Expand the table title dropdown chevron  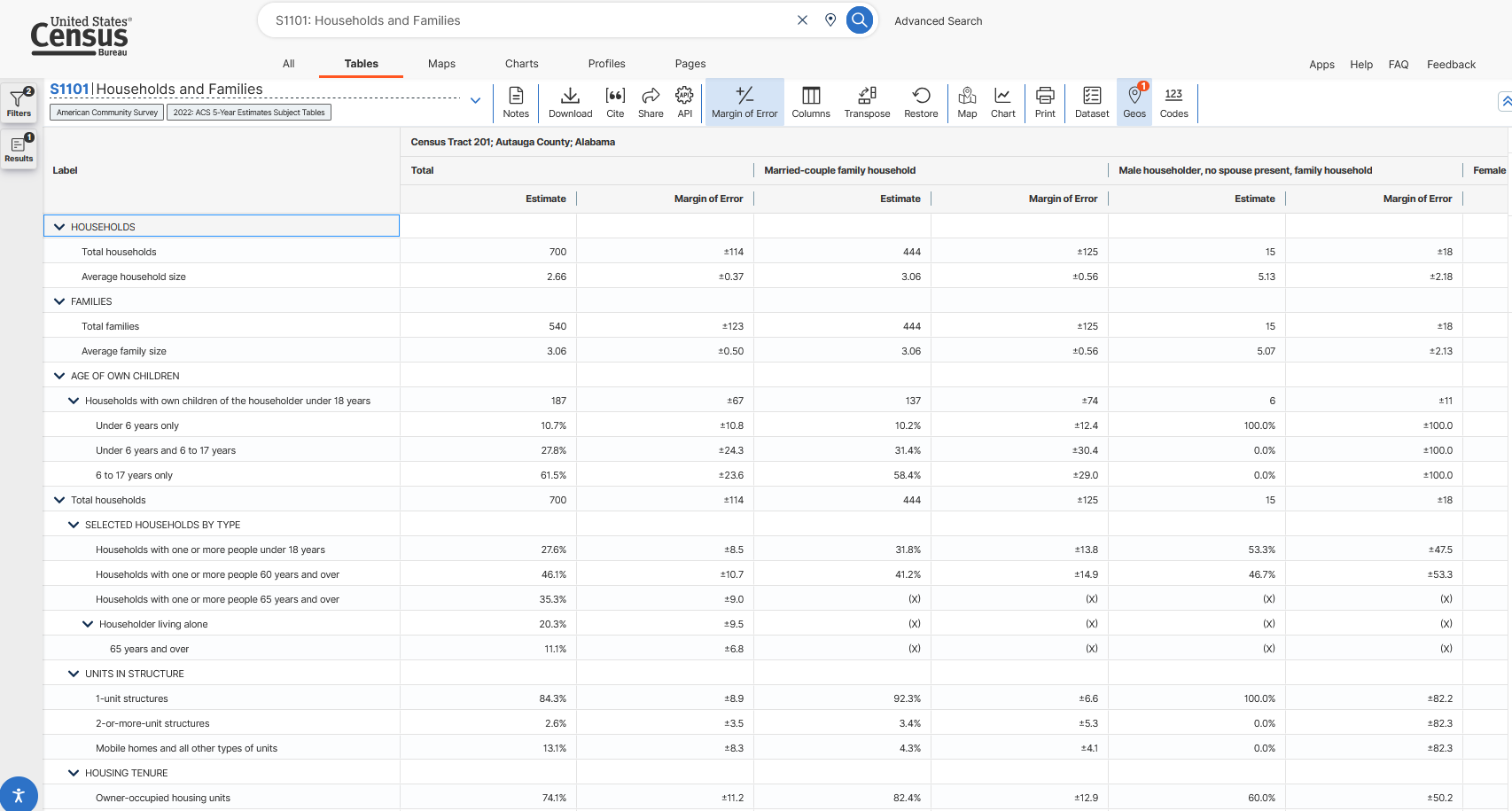point(475,100)
